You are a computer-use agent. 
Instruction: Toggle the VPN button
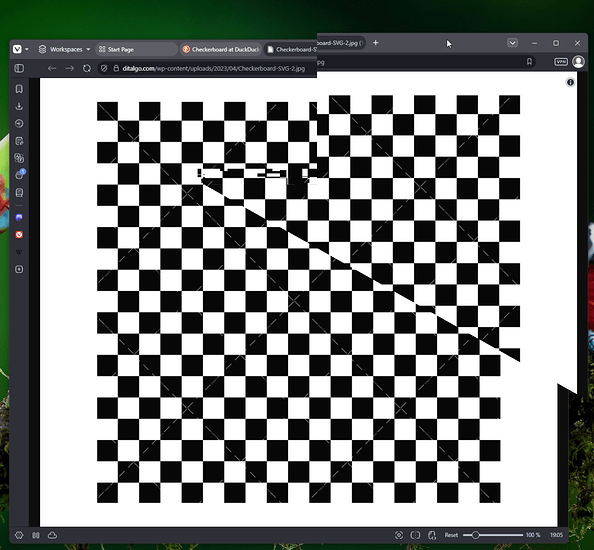(x=561, y=62)
